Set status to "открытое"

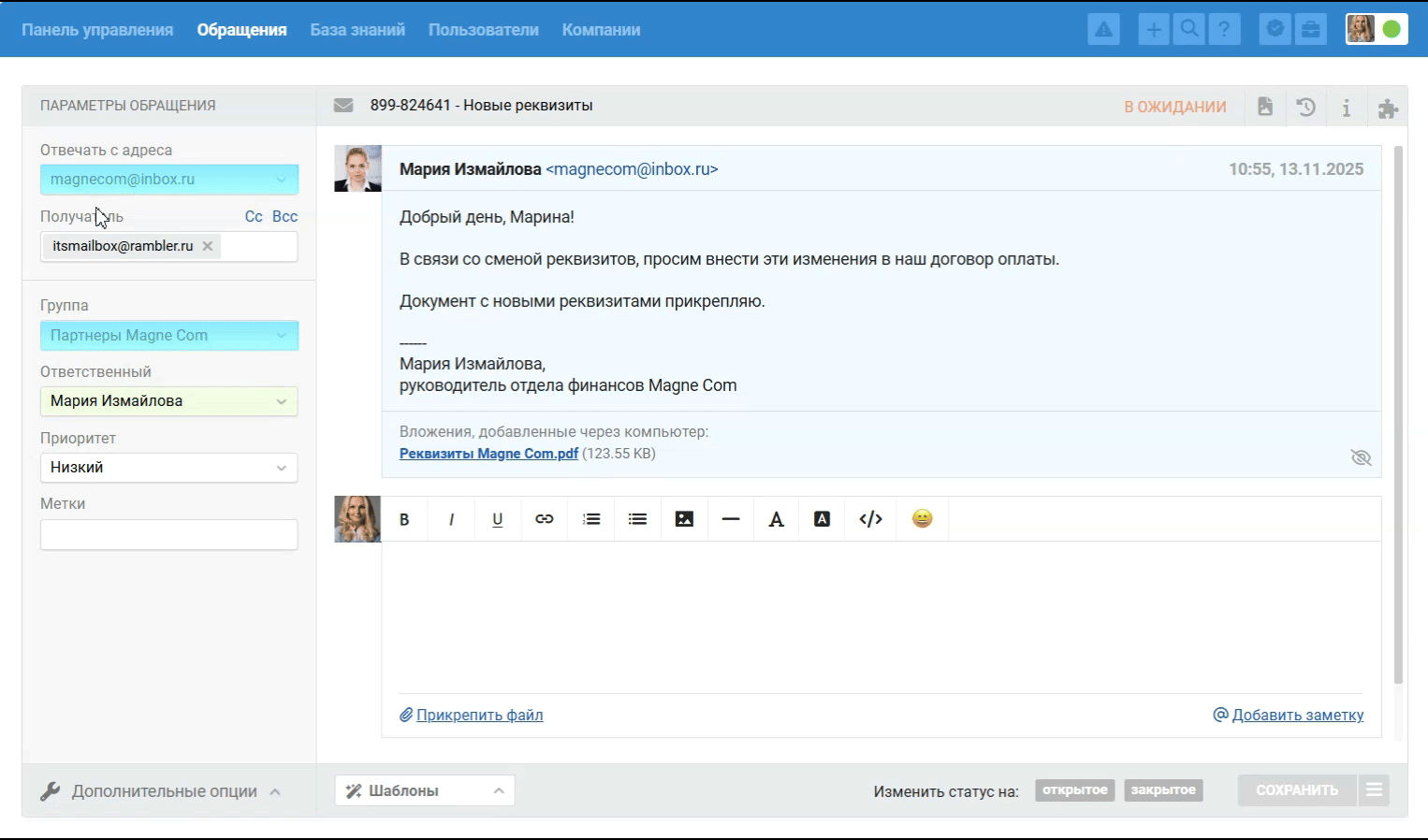click(x=1074, y=790)
